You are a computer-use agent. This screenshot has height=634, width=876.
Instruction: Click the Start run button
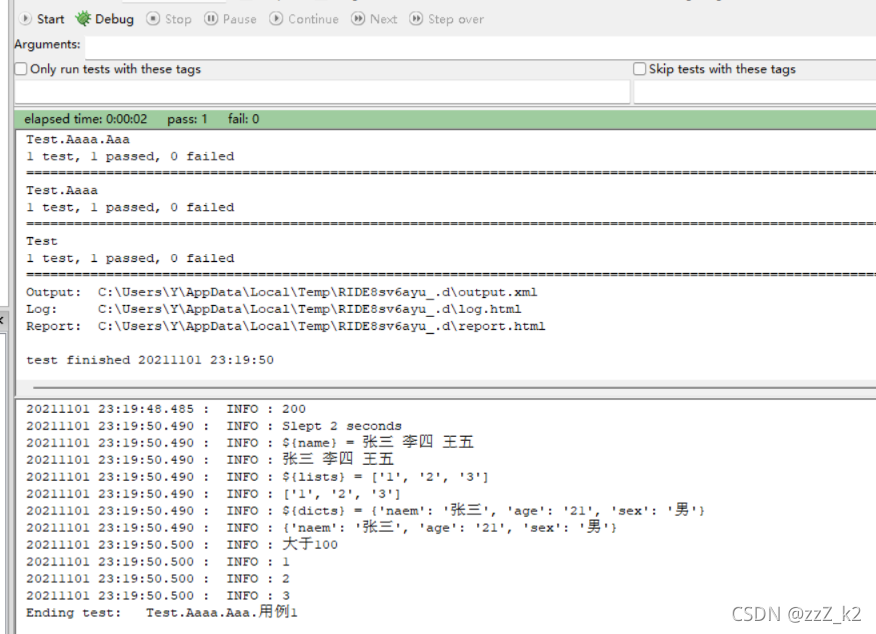[x=42, y=19]
